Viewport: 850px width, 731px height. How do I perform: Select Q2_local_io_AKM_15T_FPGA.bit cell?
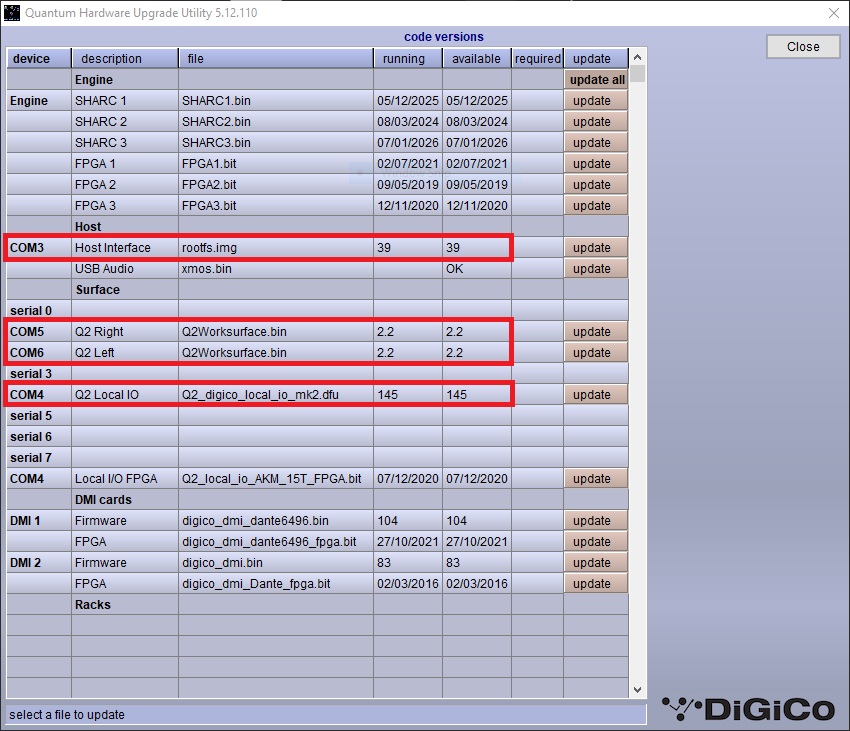pyautogui.click(x=276, y=479)
